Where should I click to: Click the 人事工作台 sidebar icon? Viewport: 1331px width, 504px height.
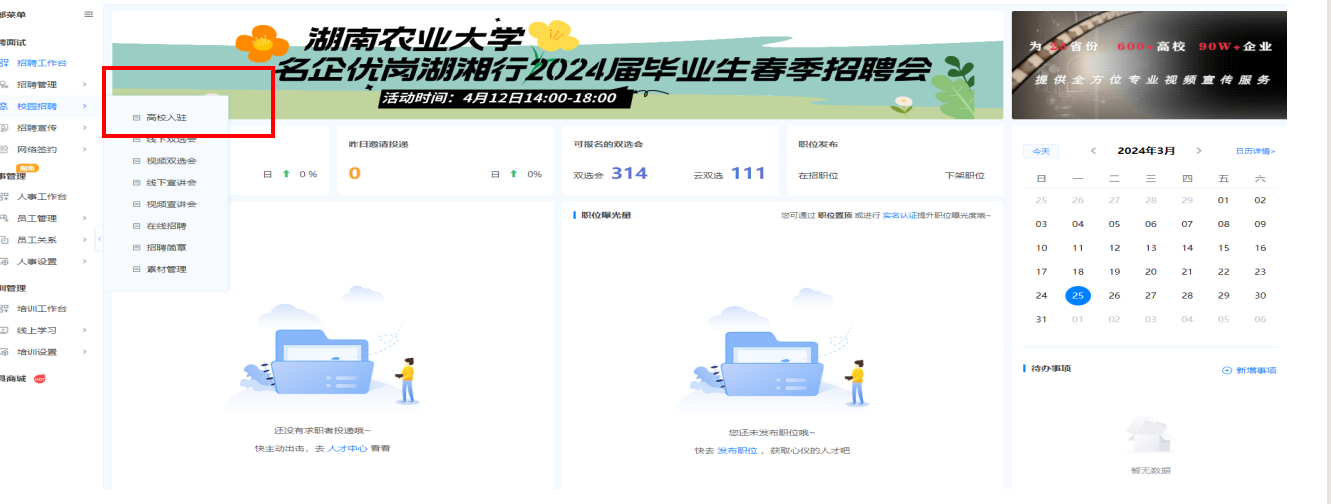pyautogui.click(x=5, y=197)
